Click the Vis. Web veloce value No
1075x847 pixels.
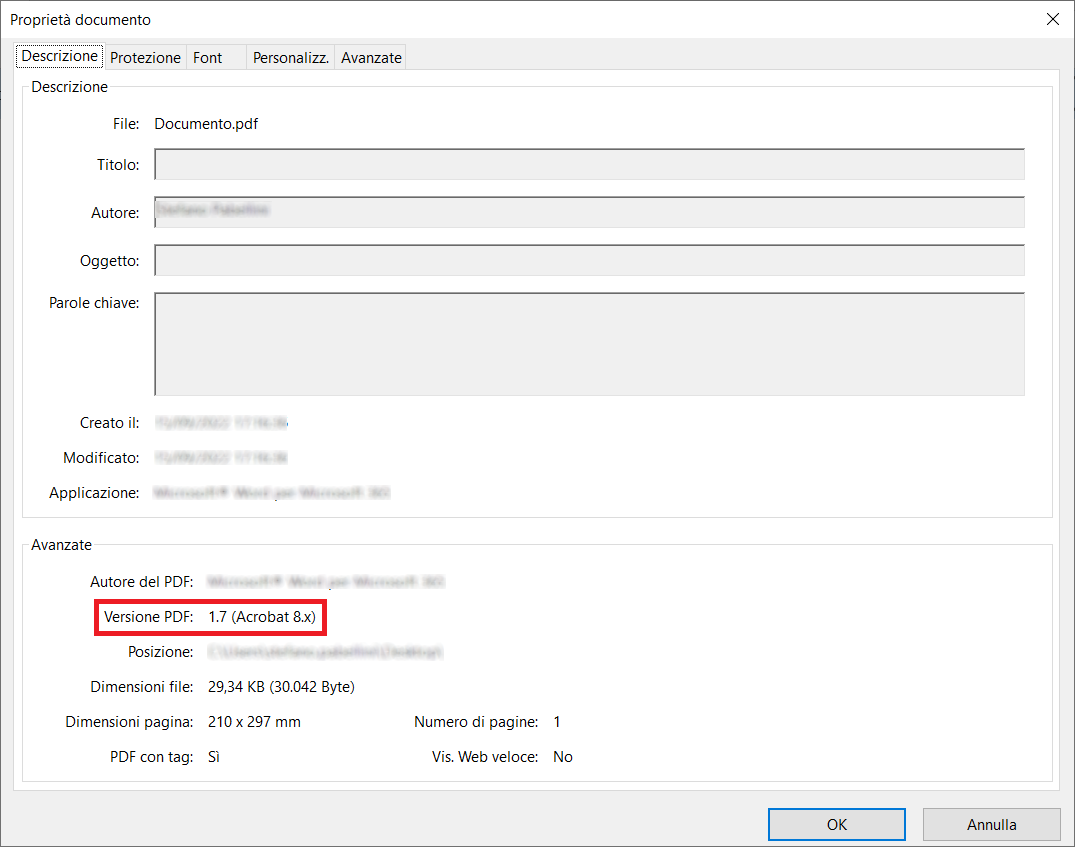click(x=563, y=757)
